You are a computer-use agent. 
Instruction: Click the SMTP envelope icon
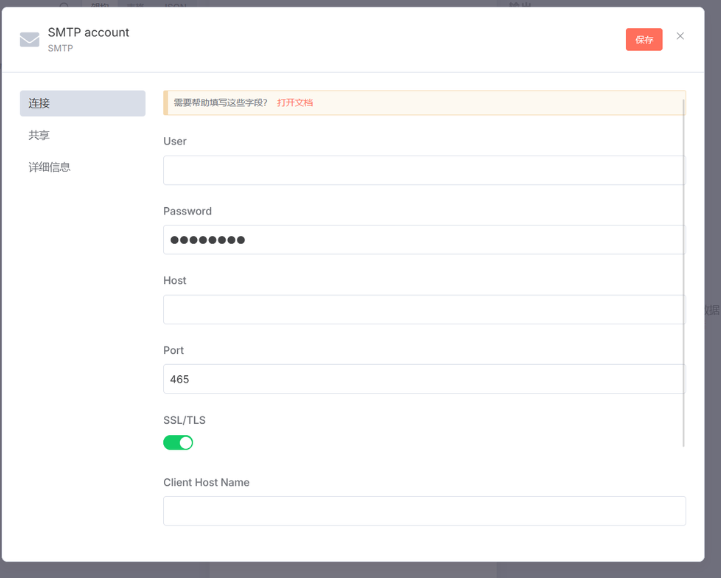coord(29,40)
